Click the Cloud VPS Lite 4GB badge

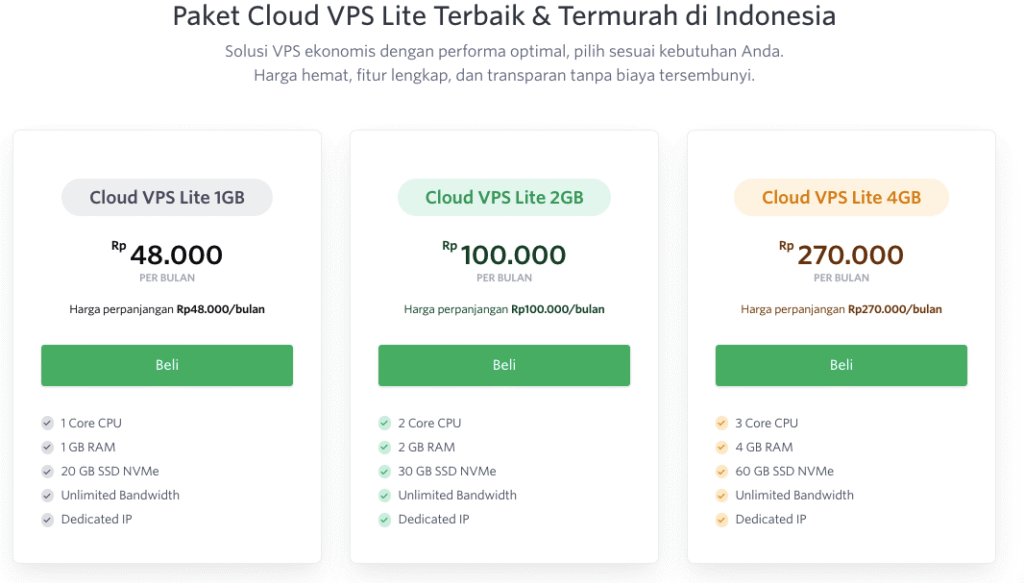tap(841, 197)
